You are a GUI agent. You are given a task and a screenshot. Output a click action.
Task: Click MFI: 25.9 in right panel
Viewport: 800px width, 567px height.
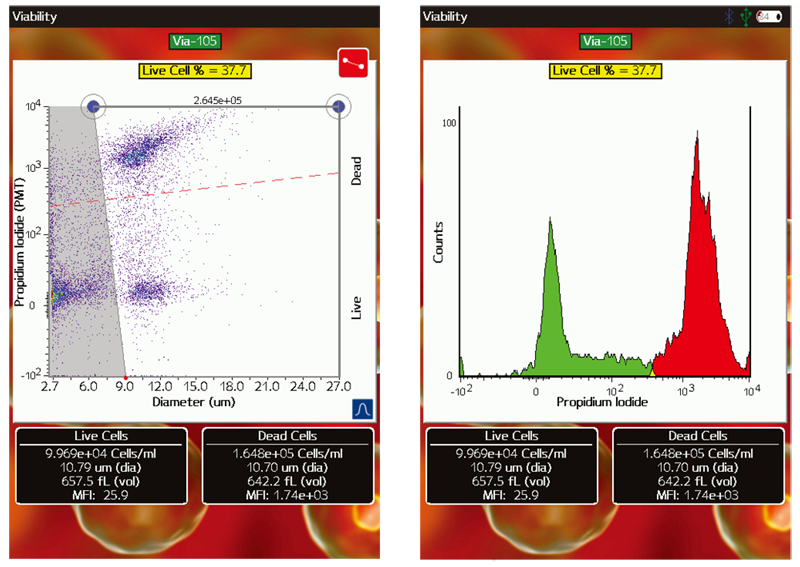click(512, 495)
